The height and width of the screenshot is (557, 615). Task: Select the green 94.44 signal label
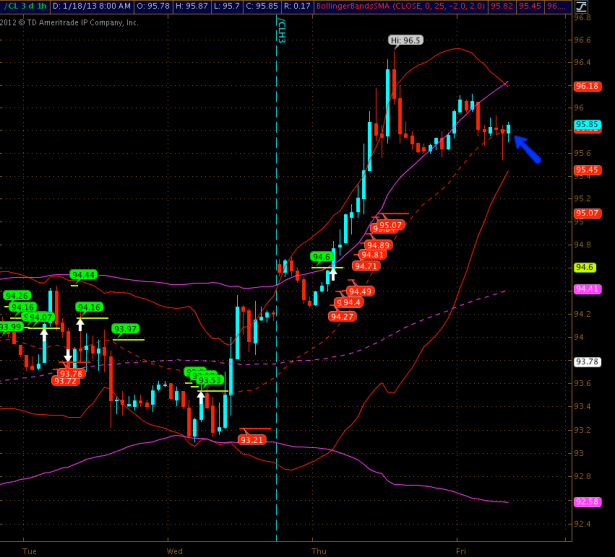[x=83, y=275]
